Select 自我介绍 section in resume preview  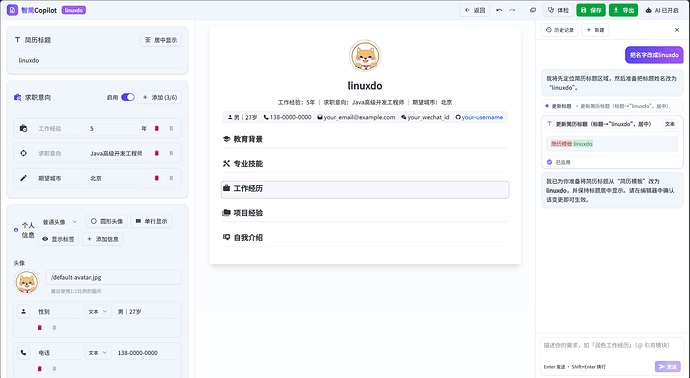[365, 238]
